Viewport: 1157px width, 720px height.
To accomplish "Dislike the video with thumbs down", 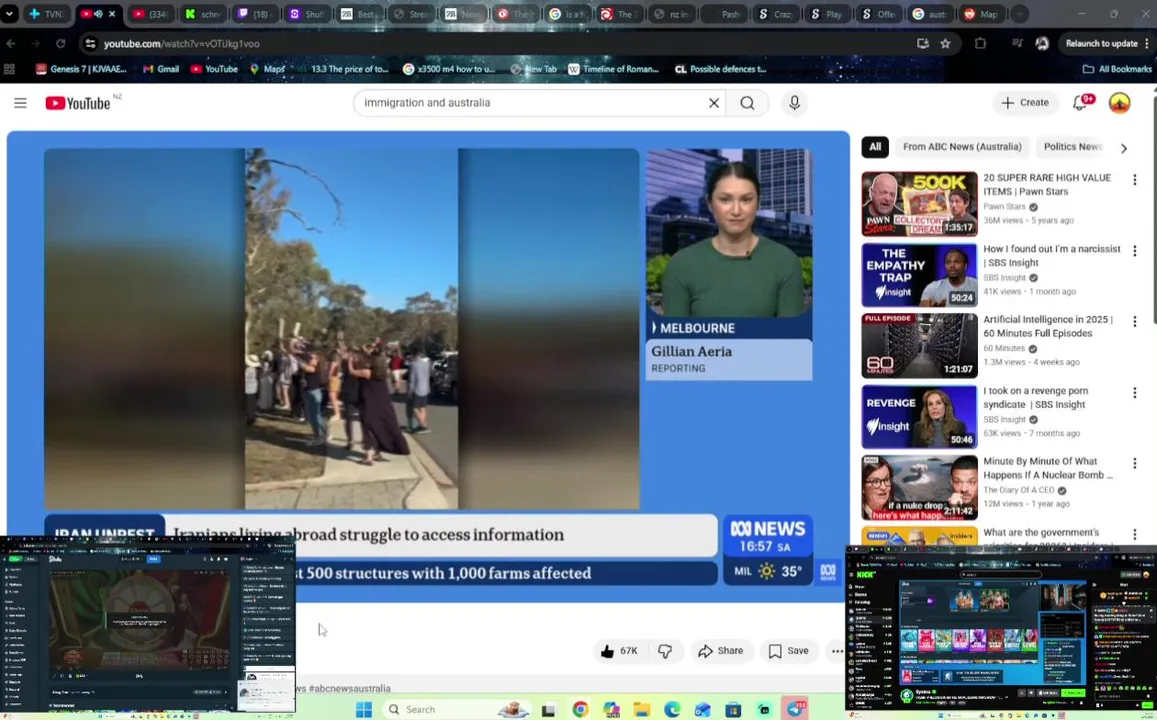I will click(665, 651).
